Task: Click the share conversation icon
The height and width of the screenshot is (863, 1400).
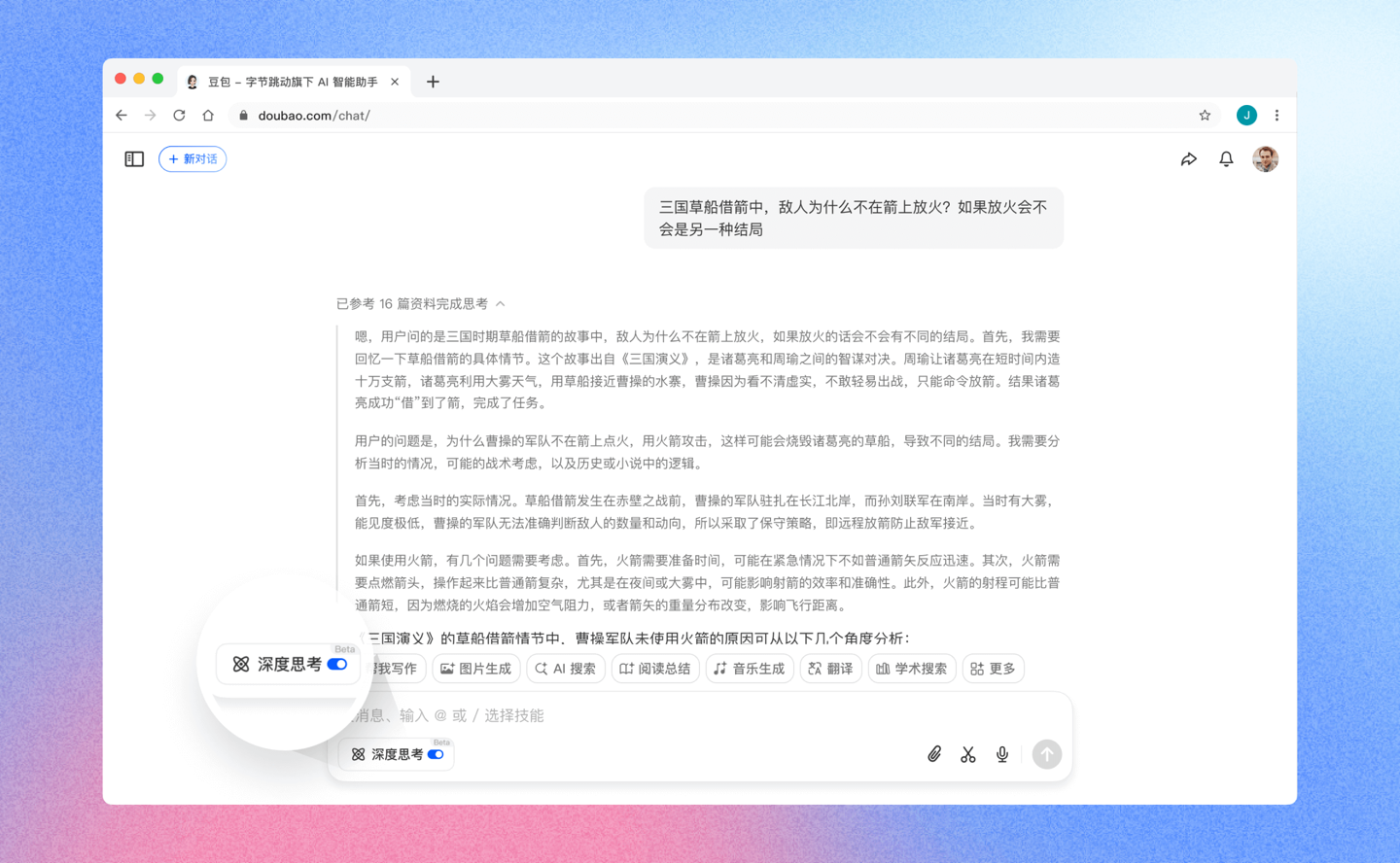Action: click(1188, 158)
